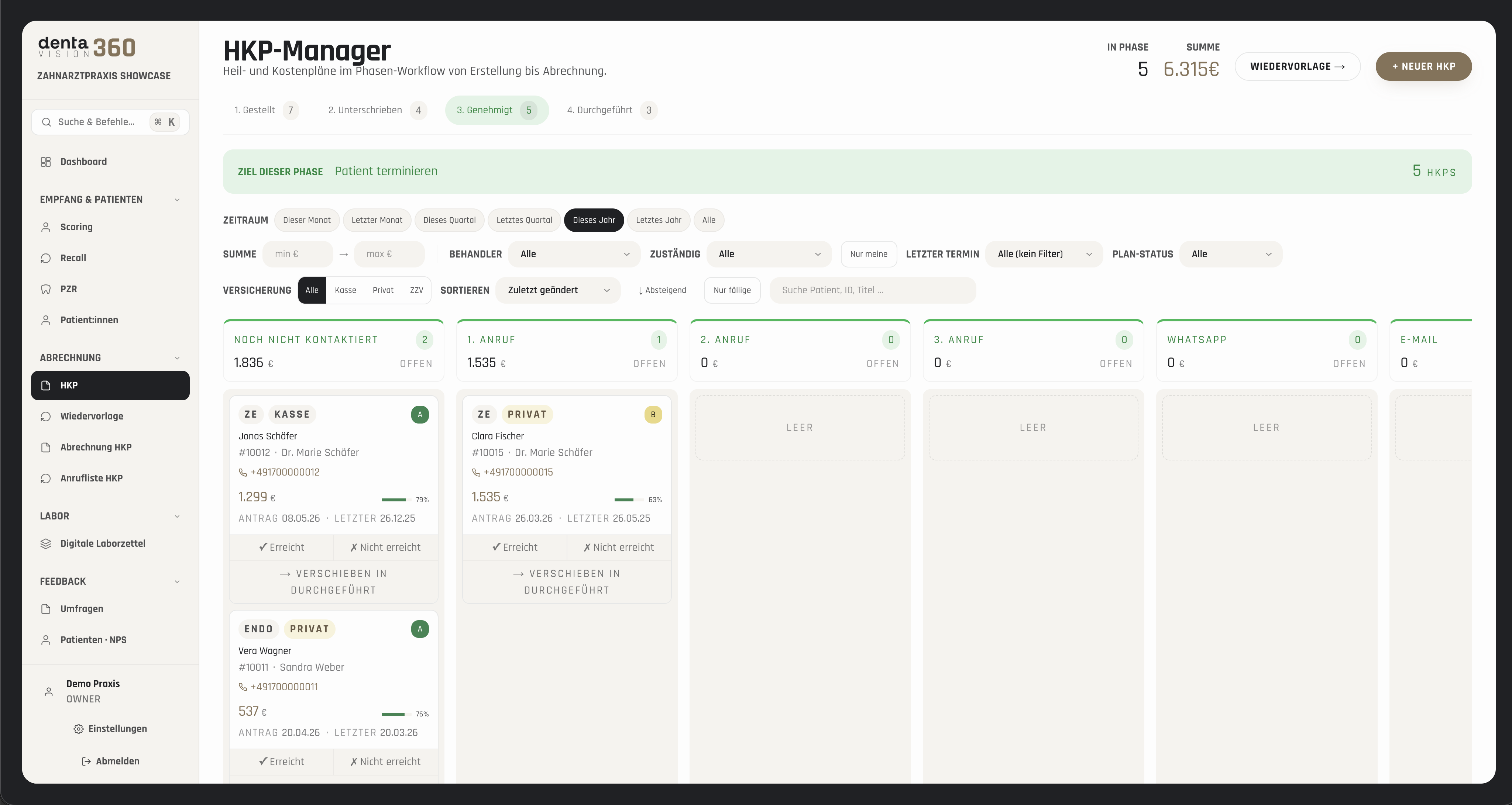Click the Wiedervorlage → button in header
Image resolution: width=1512 pixels, height=805 pixels.
1297,67
